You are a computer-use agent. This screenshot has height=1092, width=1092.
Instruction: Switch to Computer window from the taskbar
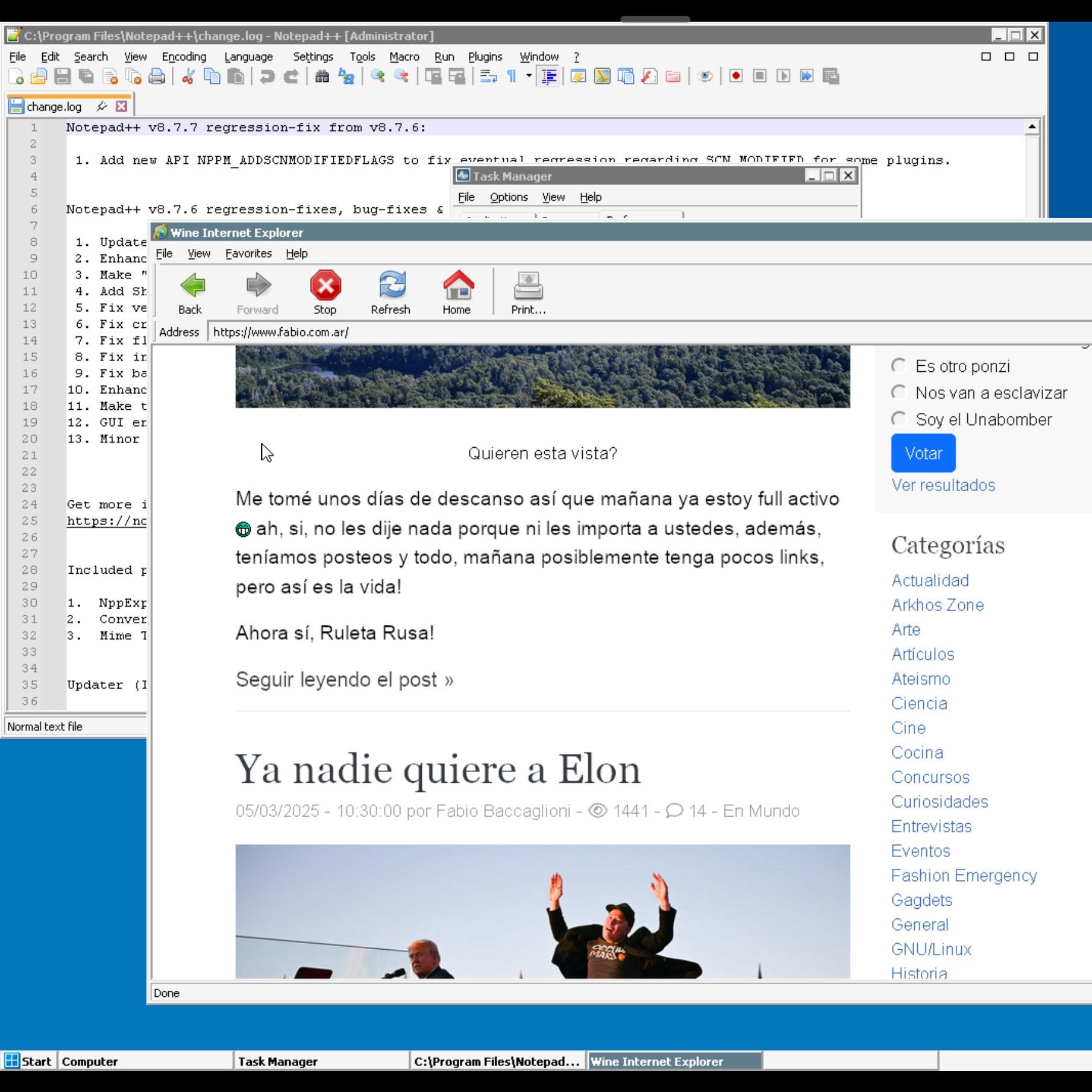145,1061
